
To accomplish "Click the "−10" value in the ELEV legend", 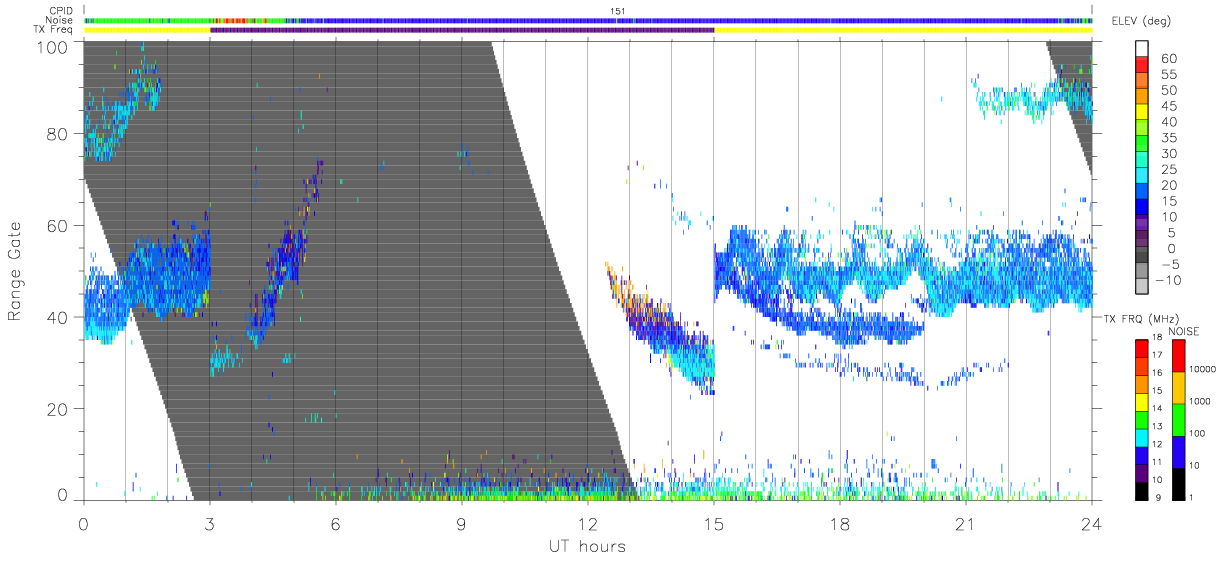I will point(1166,280).
